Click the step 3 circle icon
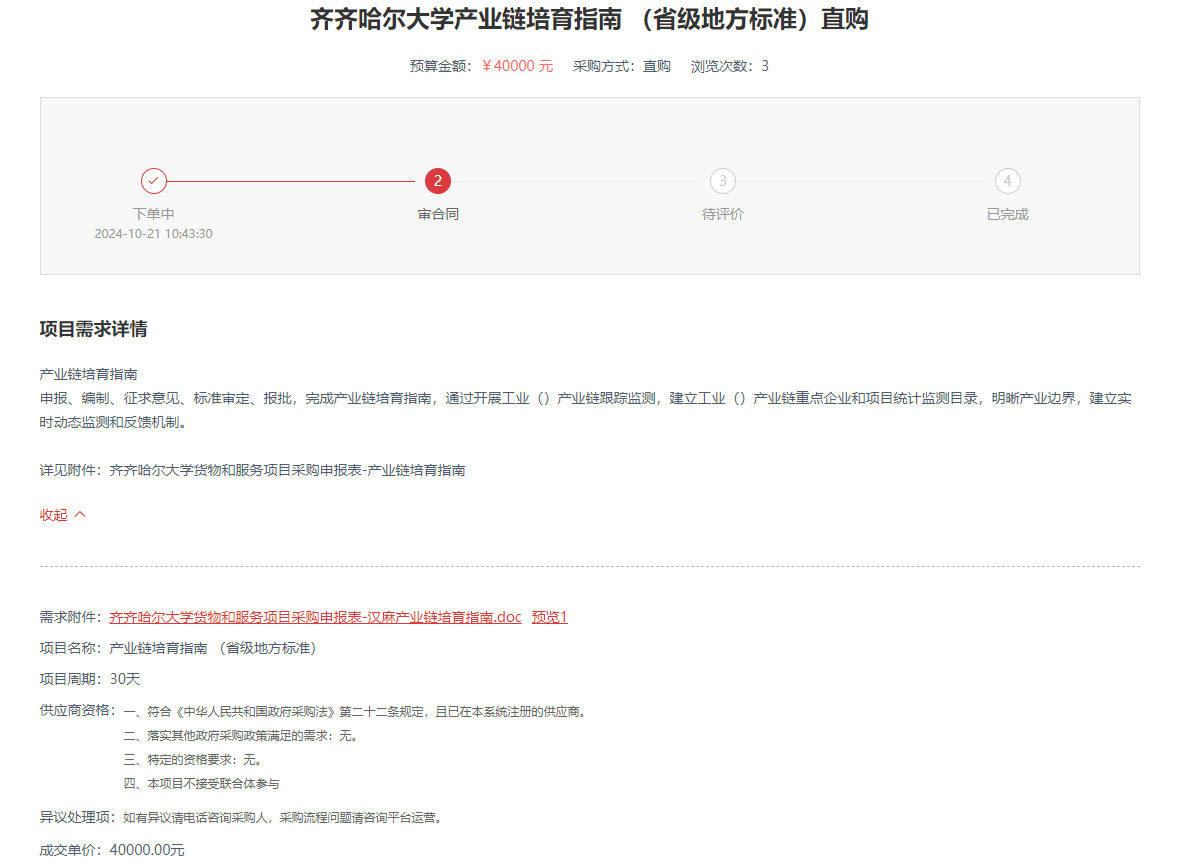 click(x=722, y=181)
